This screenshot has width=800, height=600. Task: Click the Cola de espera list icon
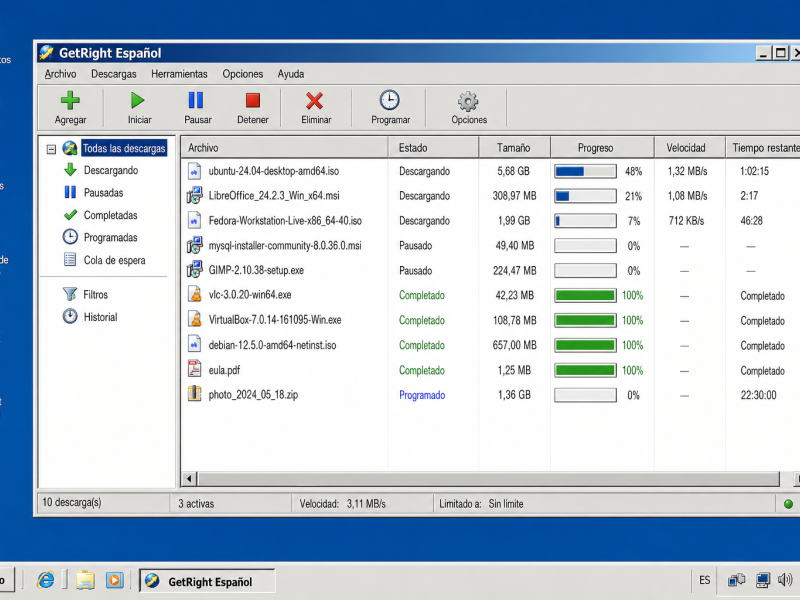[70, 260]
